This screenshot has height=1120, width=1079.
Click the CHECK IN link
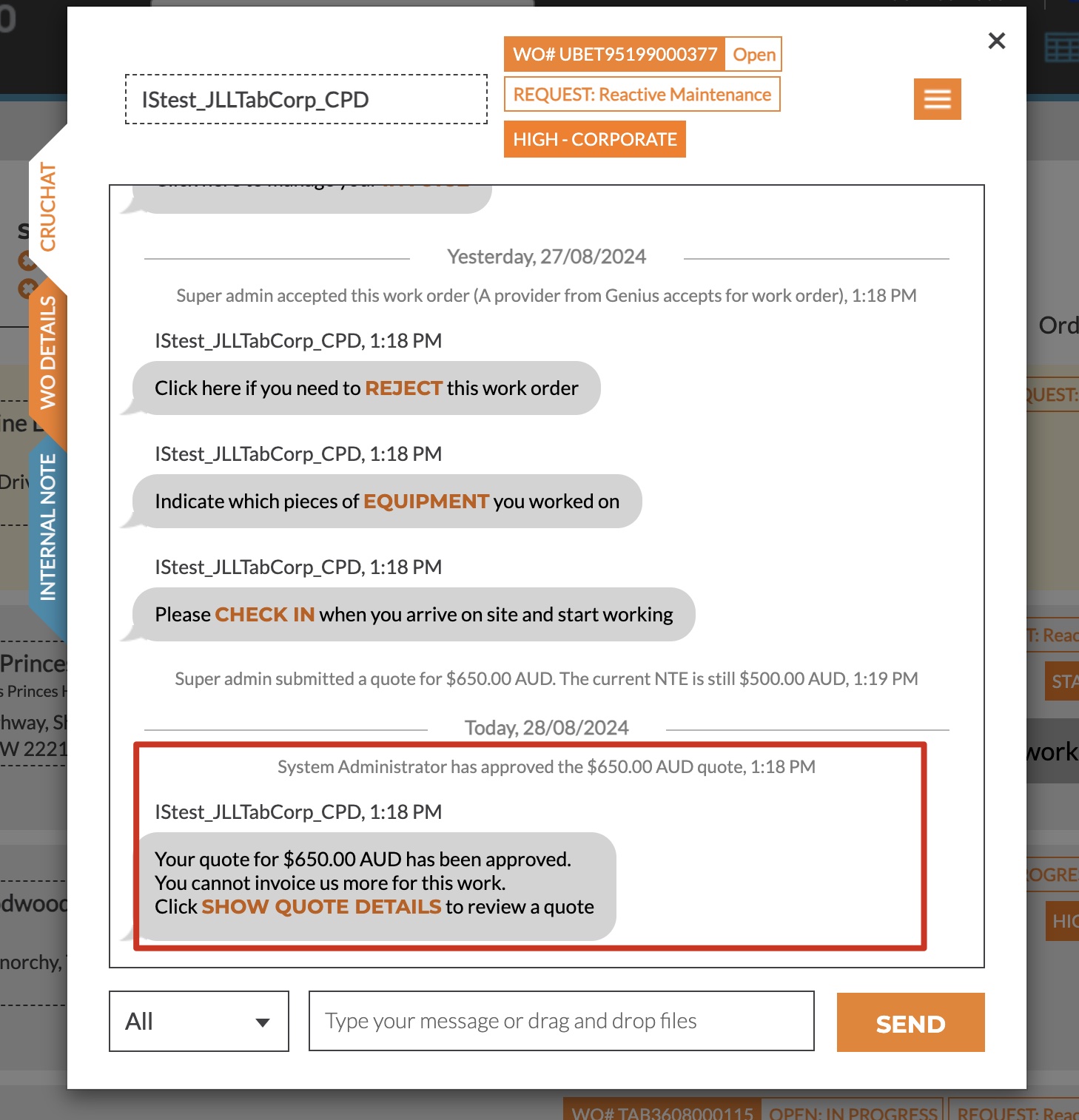pos(265,615)
